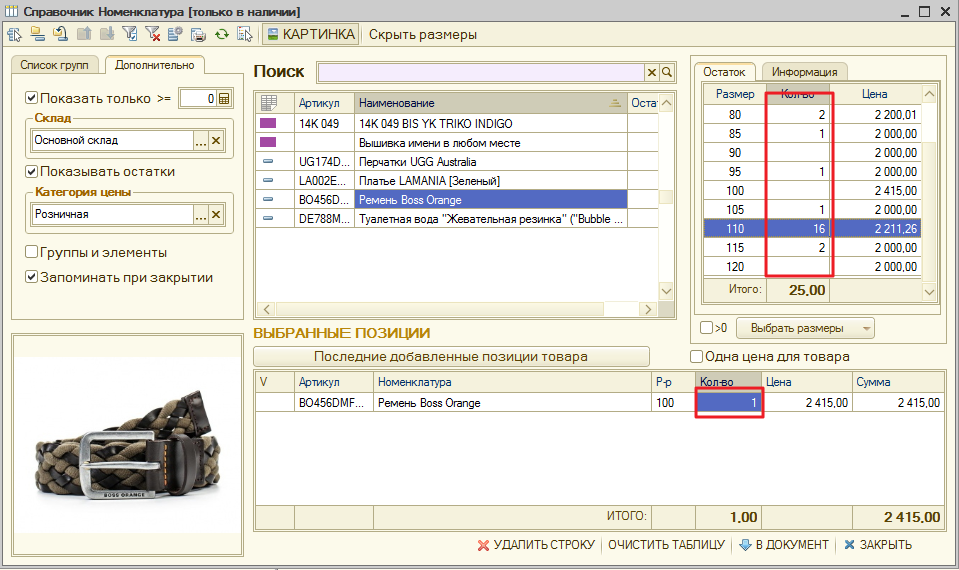This screenshot has height=570, width=959.
Task: Click the table icon in list header
Action: (268, 103)
